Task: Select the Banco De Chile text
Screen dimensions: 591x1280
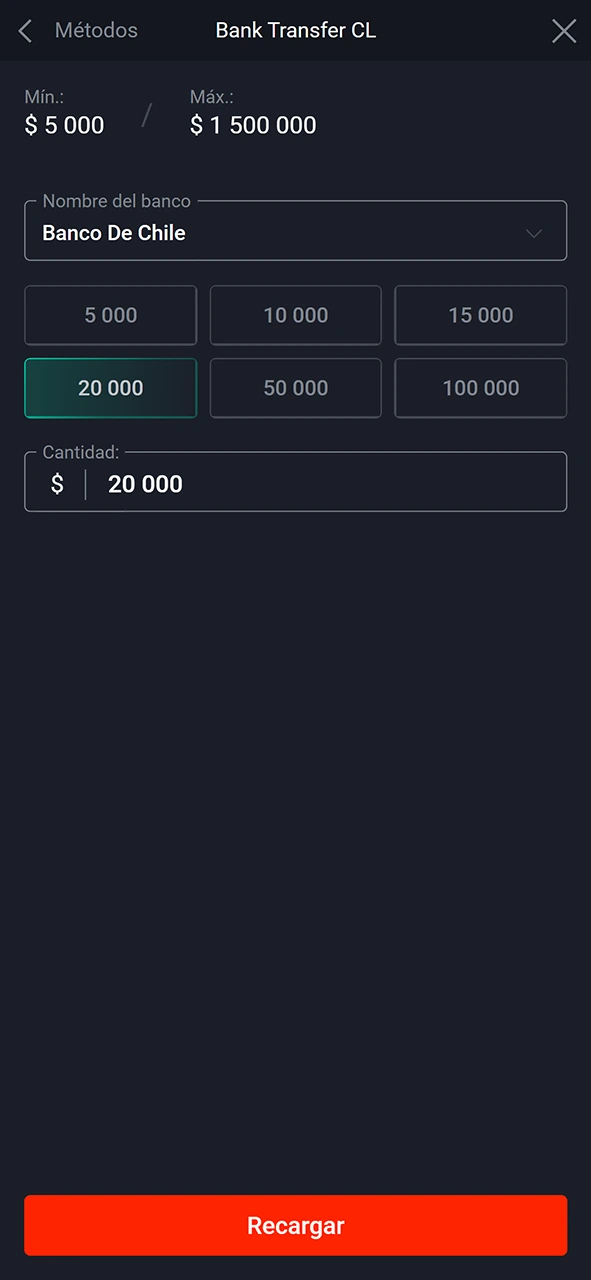Action: (114, 233)
